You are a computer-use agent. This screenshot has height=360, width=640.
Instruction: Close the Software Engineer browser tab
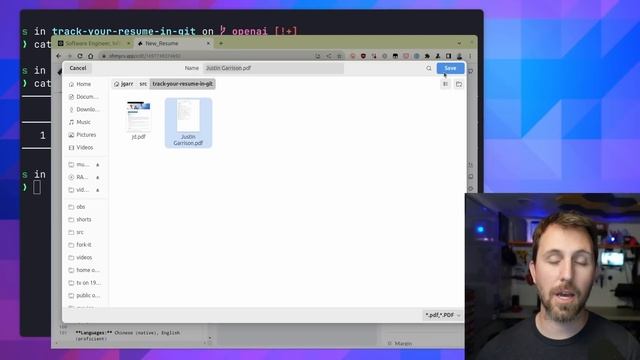point(129,43)
